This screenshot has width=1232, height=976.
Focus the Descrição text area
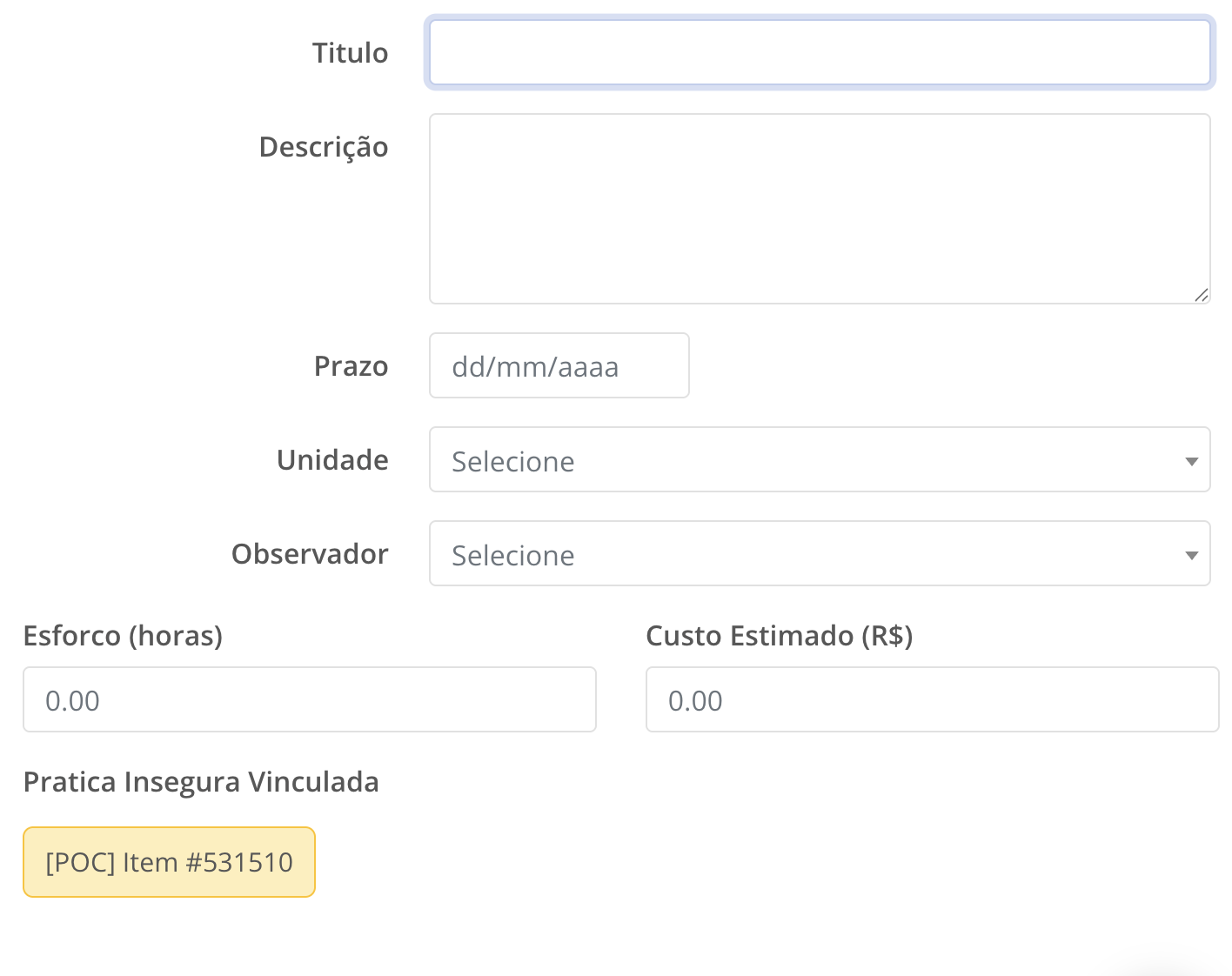(819, 209)
